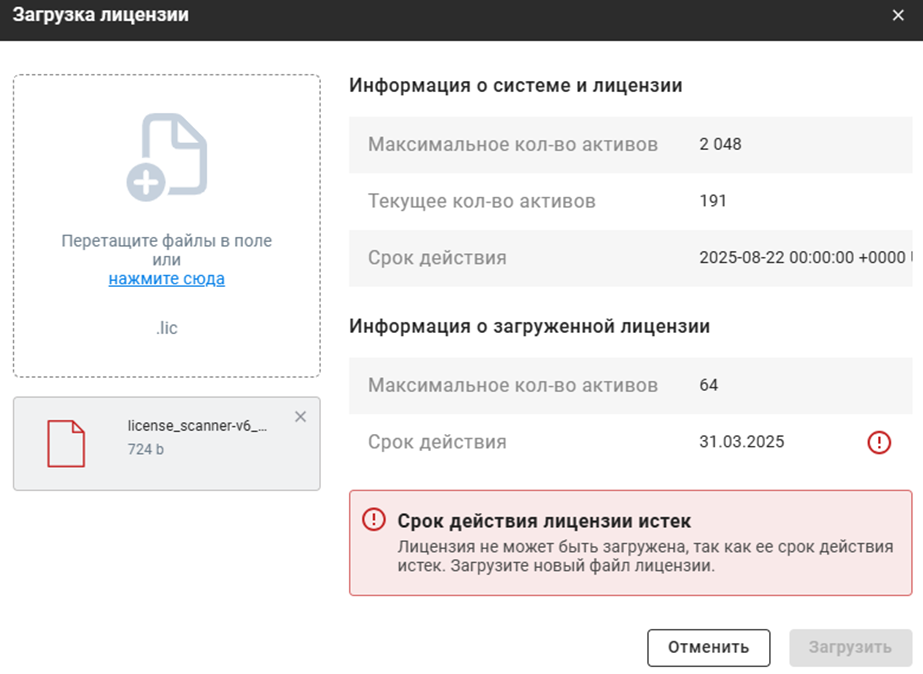923x674 pixels.
Task: Click the '.lic' file extension hint
Action: point(167,328)
